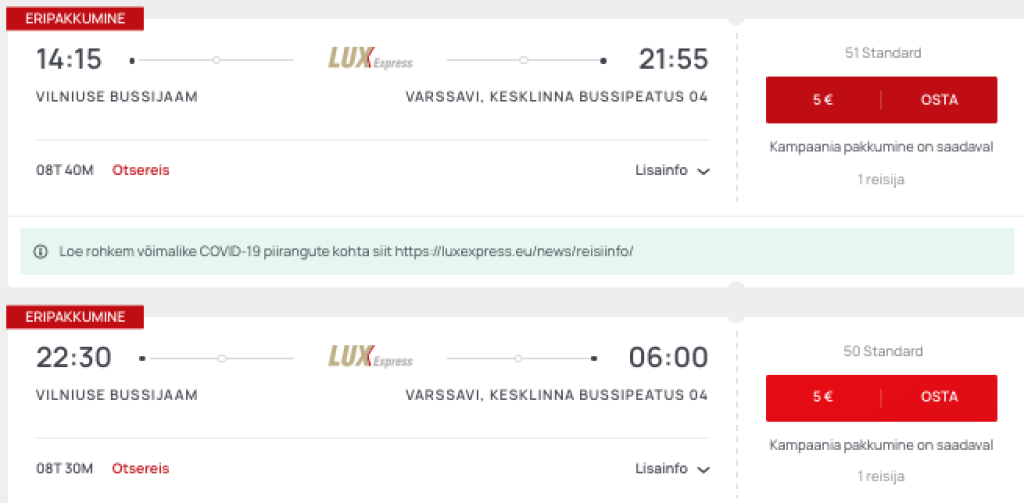Click '50 Standard' seat availability text

pos(881,351)
